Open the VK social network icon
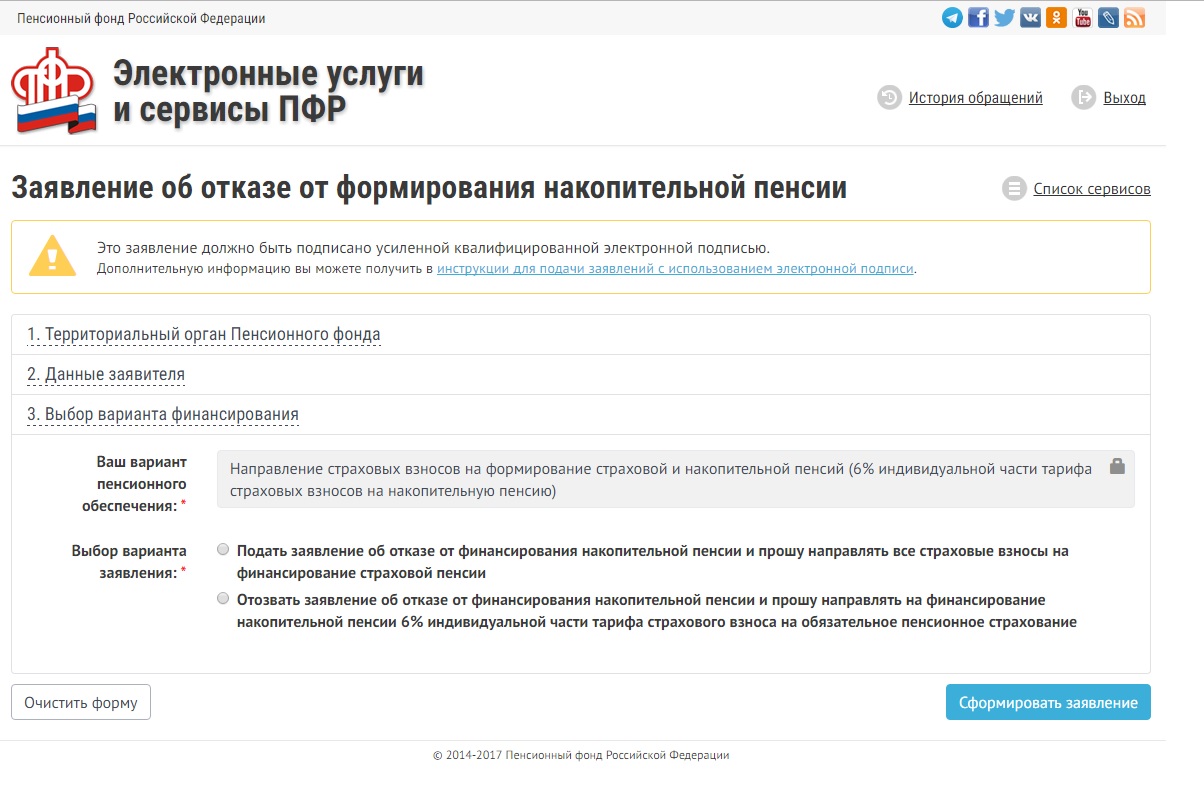The image size is (1204, 810). click(x=1030, y=18)
